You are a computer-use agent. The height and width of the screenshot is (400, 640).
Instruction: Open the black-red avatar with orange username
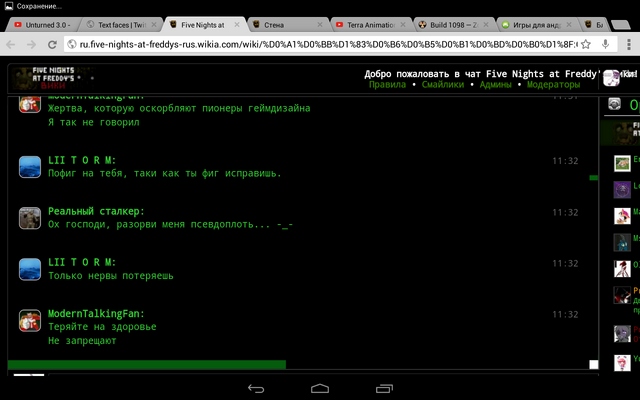(622, 295)
